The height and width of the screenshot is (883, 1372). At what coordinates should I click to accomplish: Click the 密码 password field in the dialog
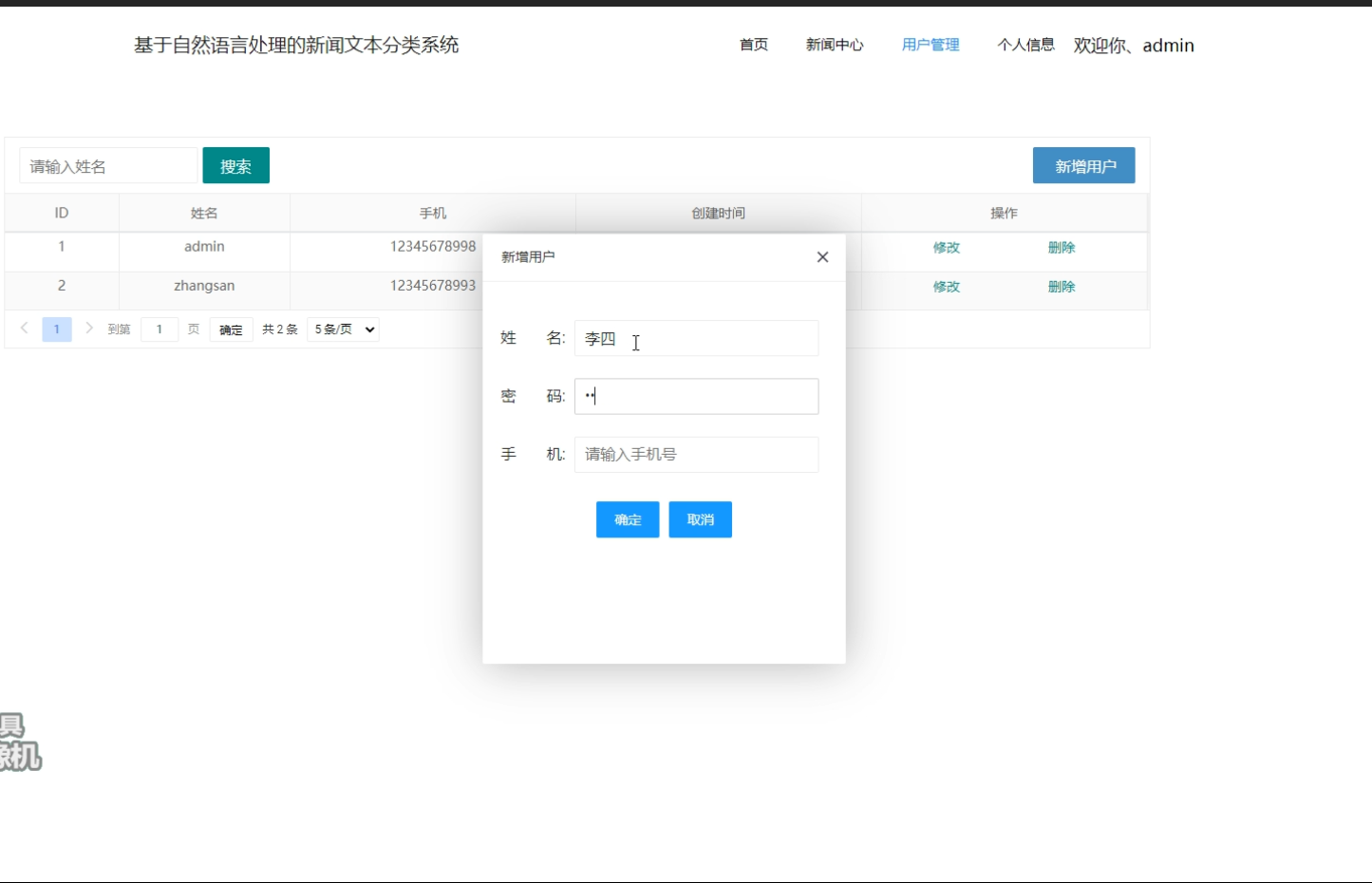696,396
